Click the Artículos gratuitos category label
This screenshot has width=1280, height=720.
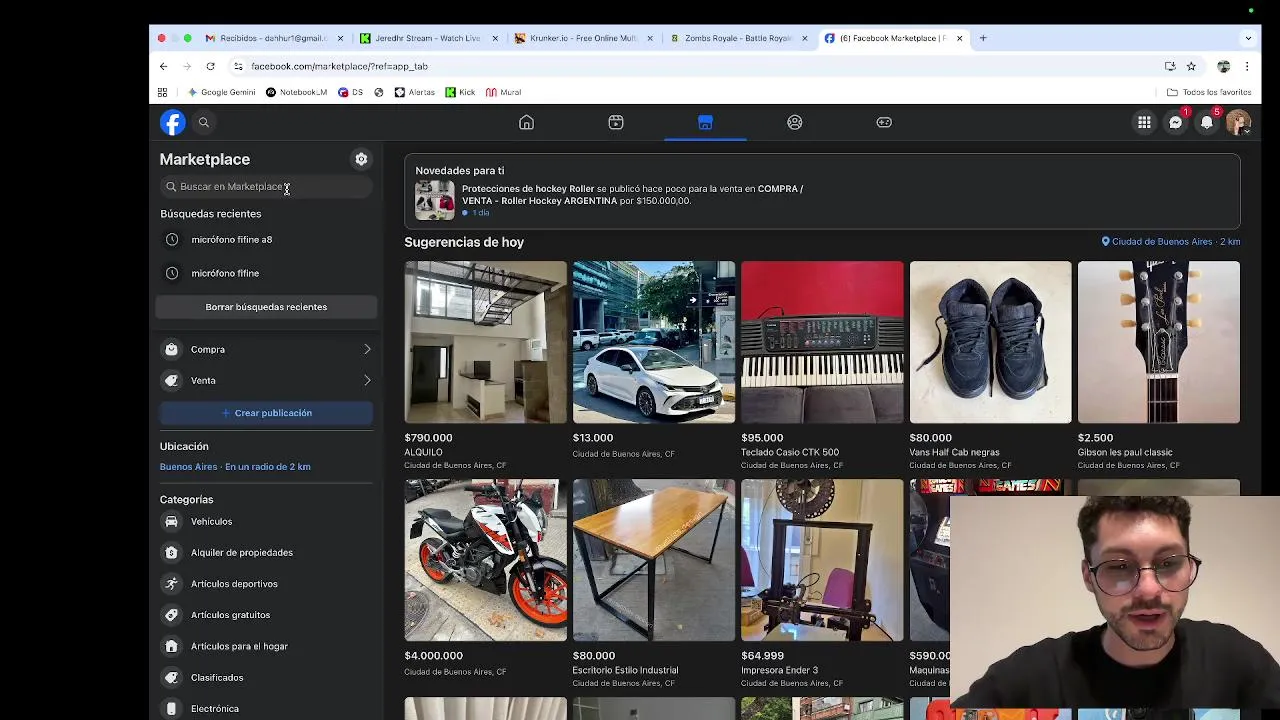(x=230, y=615)
